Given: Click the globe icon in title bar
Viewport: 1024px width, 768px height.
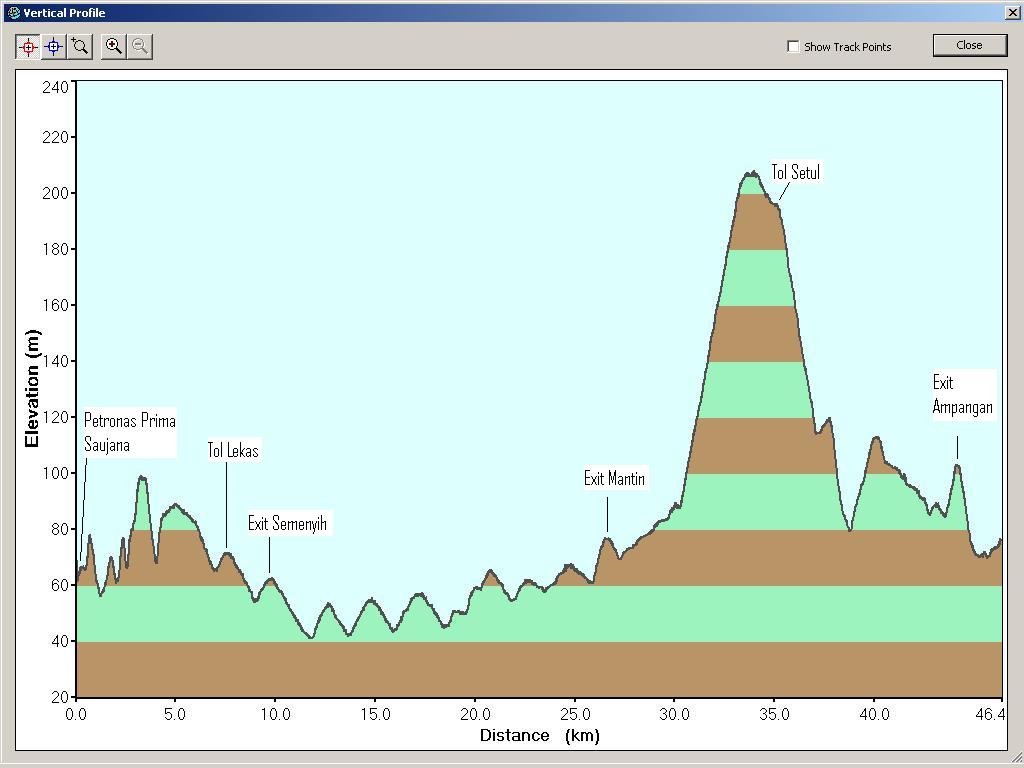Looking at the screenshot, I should tap(13, 13).
